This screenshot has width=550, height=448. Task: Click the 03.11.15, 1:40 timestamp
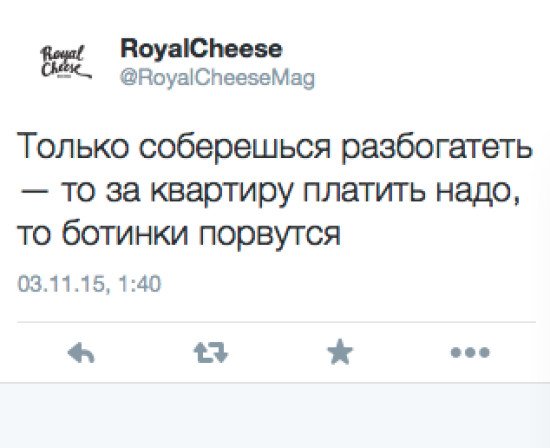point(89,284)
